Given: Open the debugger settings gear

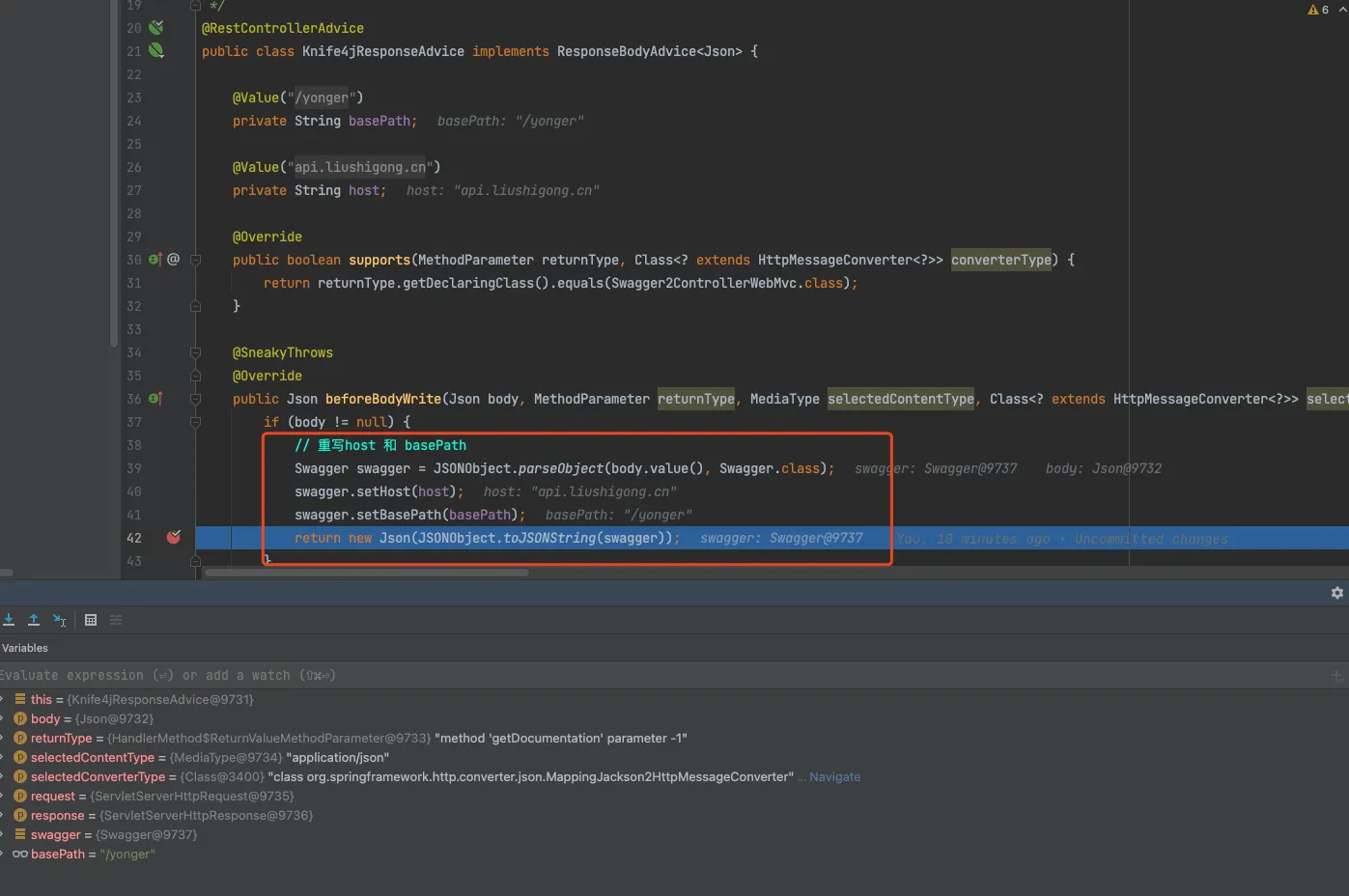Looking at the screenshot, I should click(1337, 593).
